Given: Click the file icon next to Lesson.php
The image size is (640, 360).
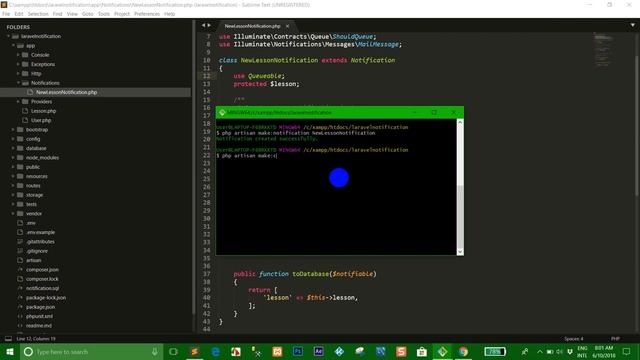Looking at the screenshot, I should click(x=25, y=111).
